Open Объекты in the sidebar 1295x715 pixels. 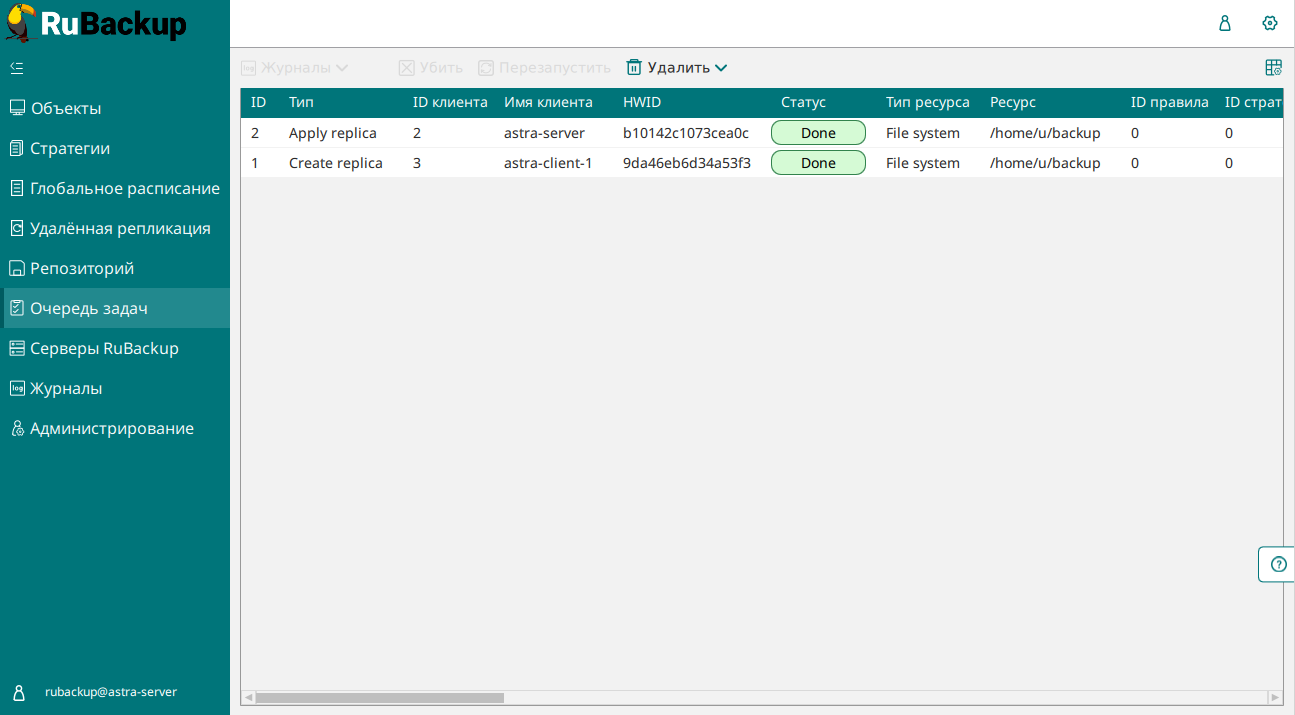point(65,108)
